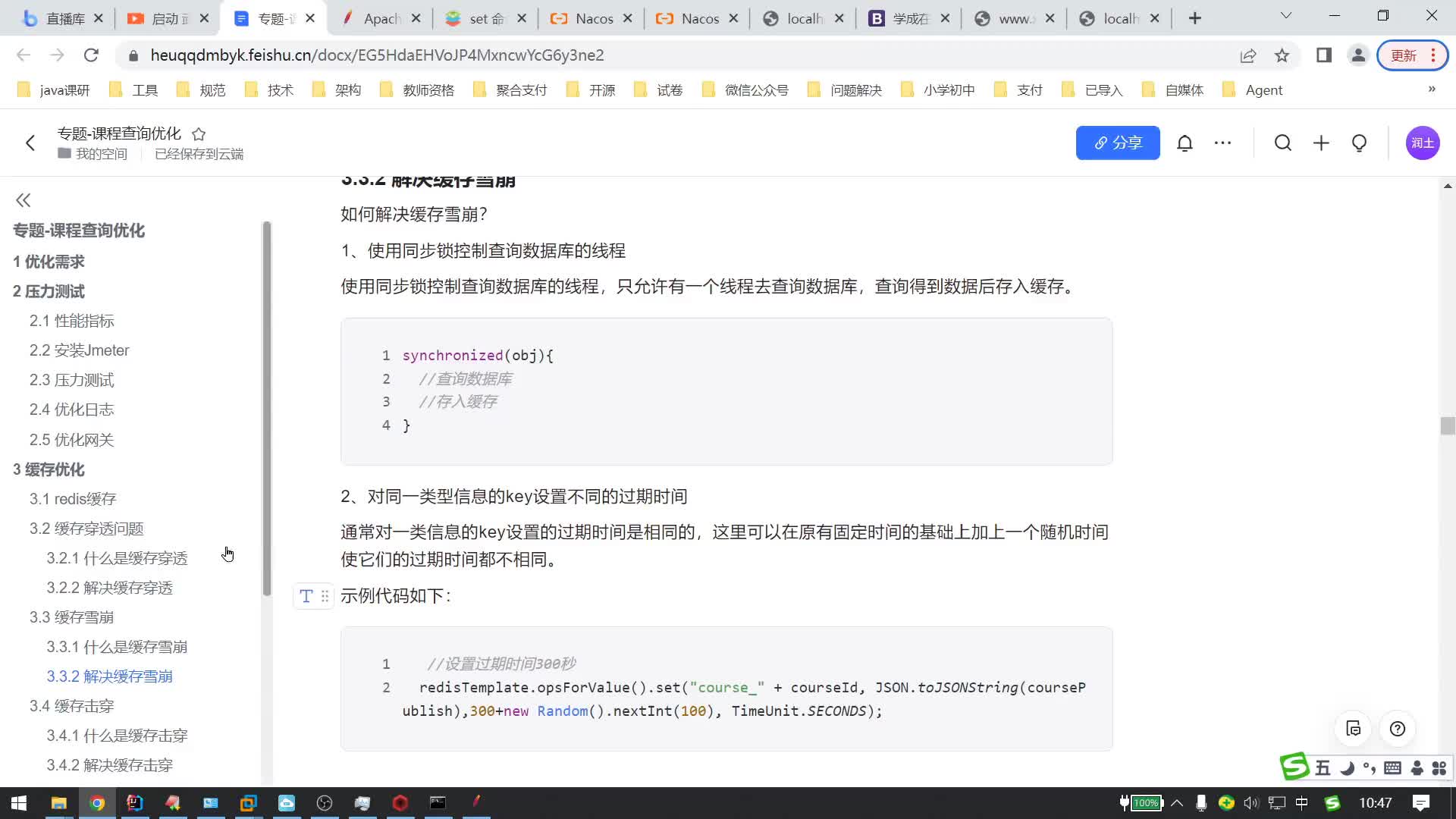
Task: Collapse the outline sidebar with double chevron
Action: pos(24,200)
